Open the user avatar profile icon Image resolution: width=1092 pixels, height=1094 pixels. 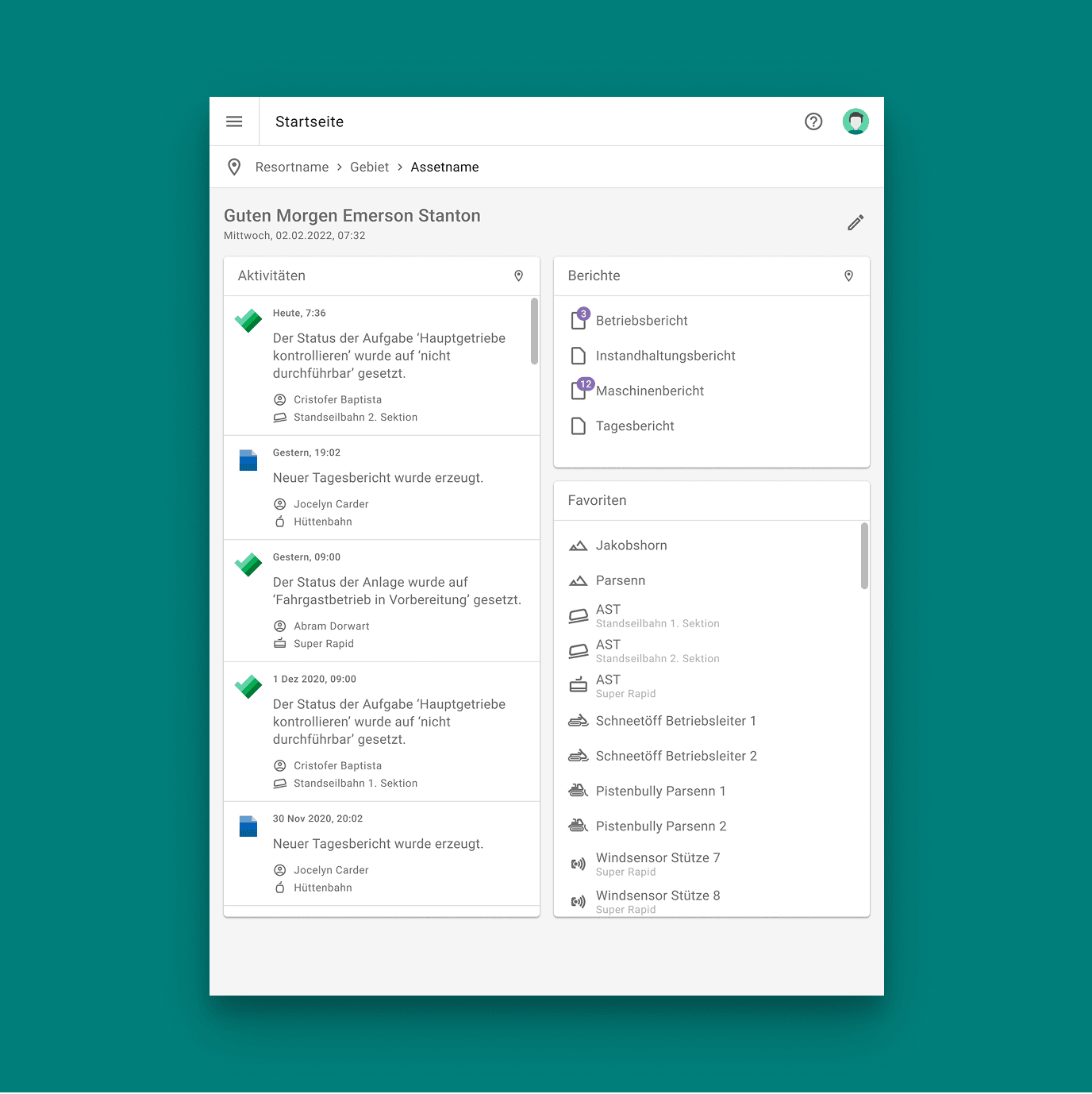[855, 121]
